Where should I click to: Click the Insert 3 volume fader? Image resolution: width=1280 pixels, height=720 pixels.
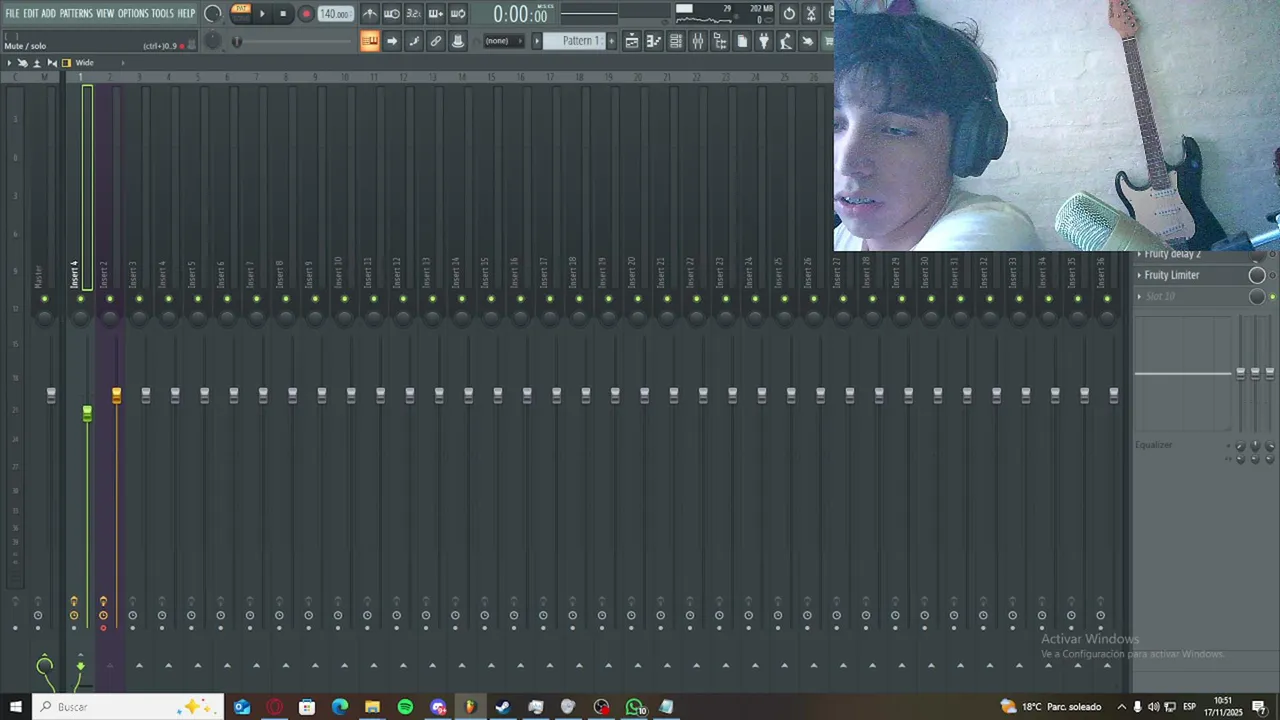tap(145, 396)
